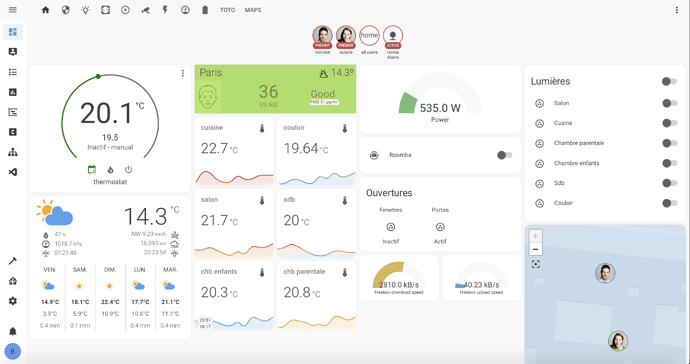Select thermostat heat flame mode icon

click(x=110, y=169)
